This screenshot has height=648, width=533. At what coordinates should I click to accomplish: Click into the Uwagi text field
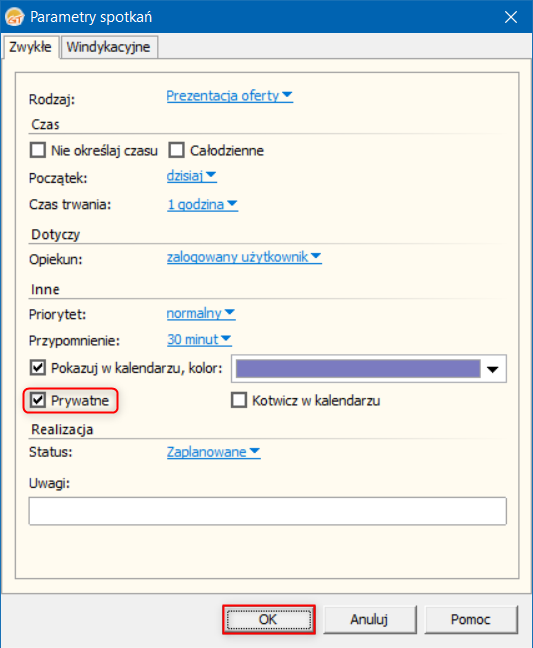pos(267,511)
